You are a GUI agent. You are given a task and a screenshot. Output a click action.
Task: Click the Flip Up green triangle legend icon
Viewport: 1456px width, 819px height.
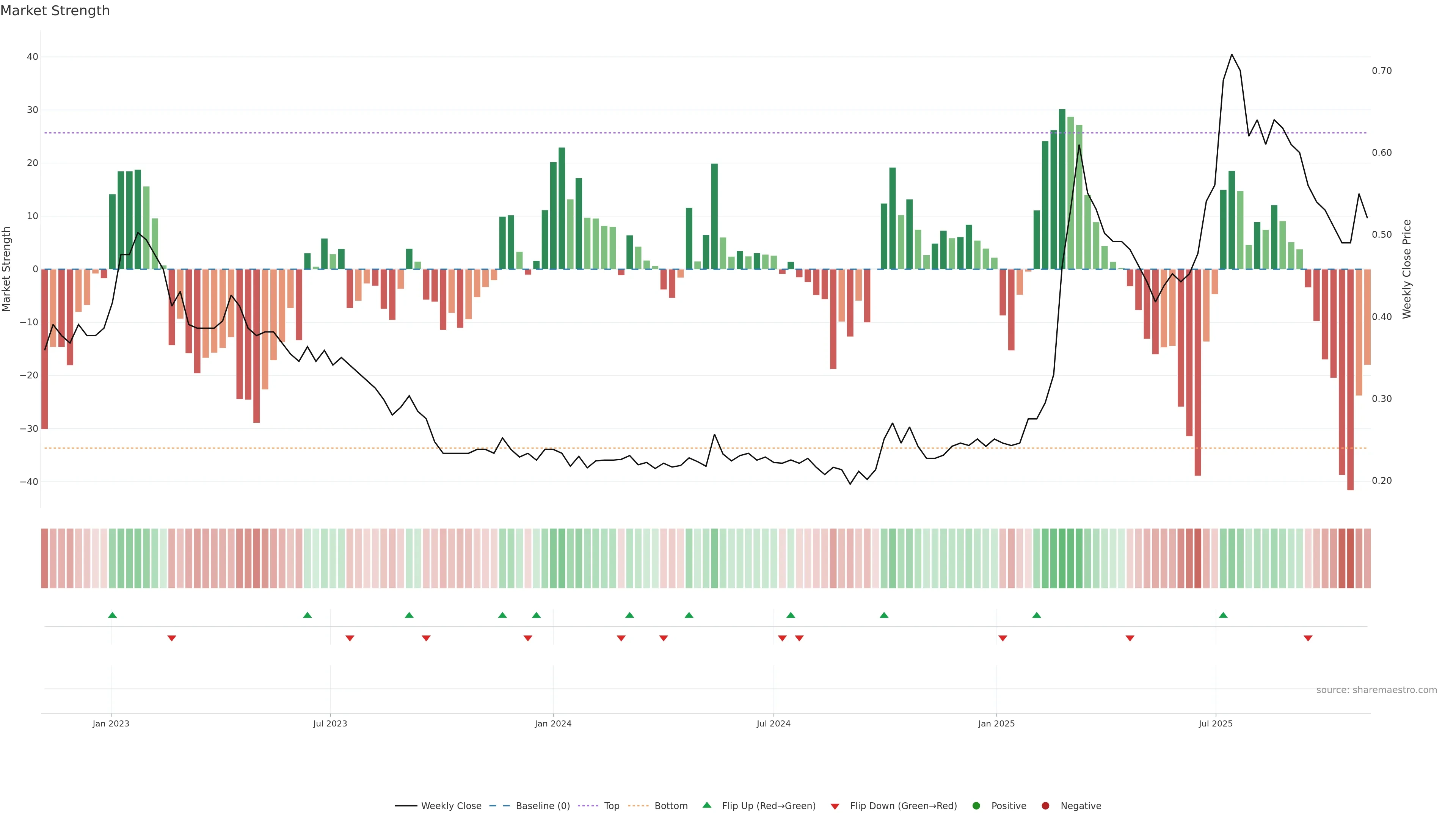coord(706,805)
